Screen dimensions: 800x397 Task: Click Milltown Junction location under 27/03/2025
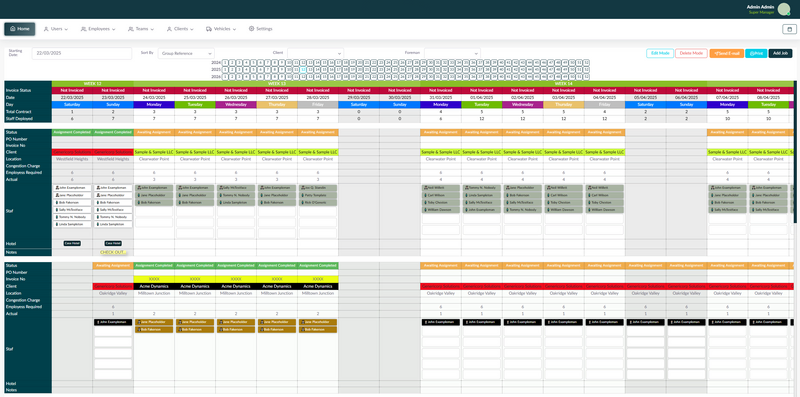277,293
